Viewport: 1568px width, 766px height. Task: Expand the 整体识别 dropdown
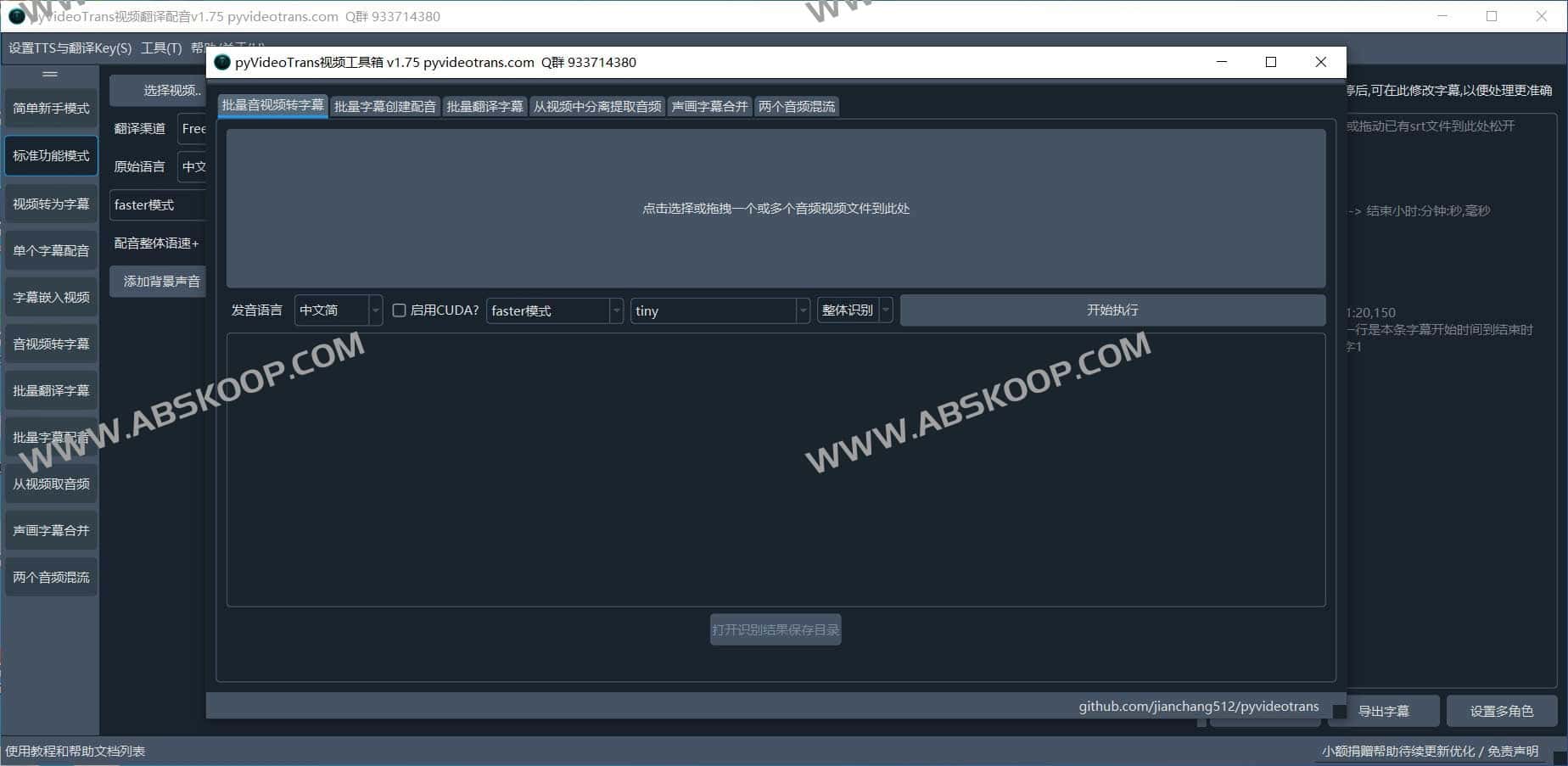854,310
